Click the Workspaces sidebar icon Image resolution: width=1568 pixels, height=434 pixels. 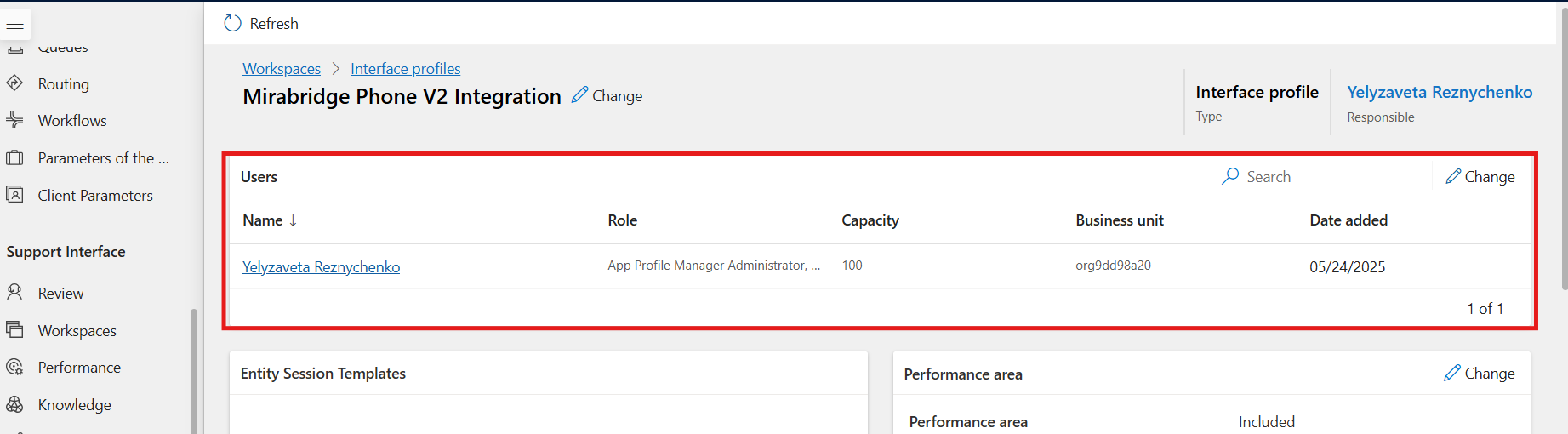pos(14,330)
